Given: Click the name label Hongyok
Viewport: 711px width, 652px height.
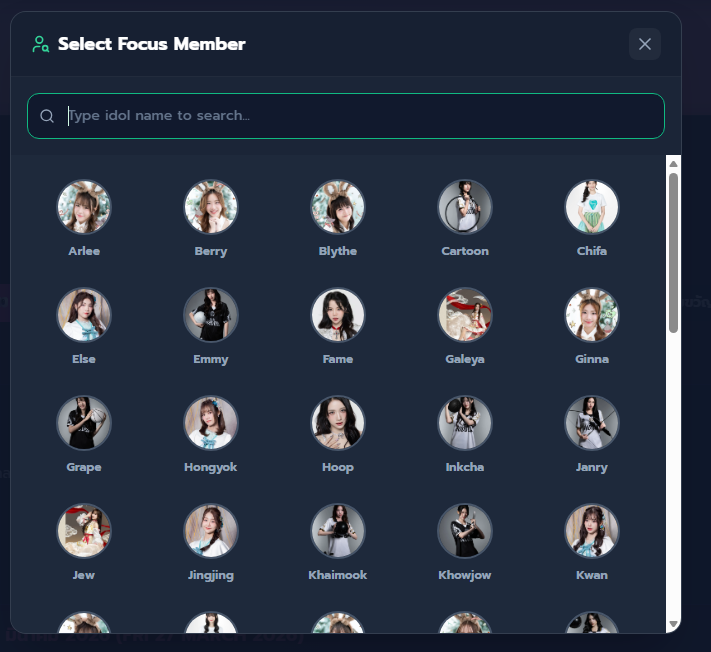Looking at the screenshot, I should coord(211,467).
